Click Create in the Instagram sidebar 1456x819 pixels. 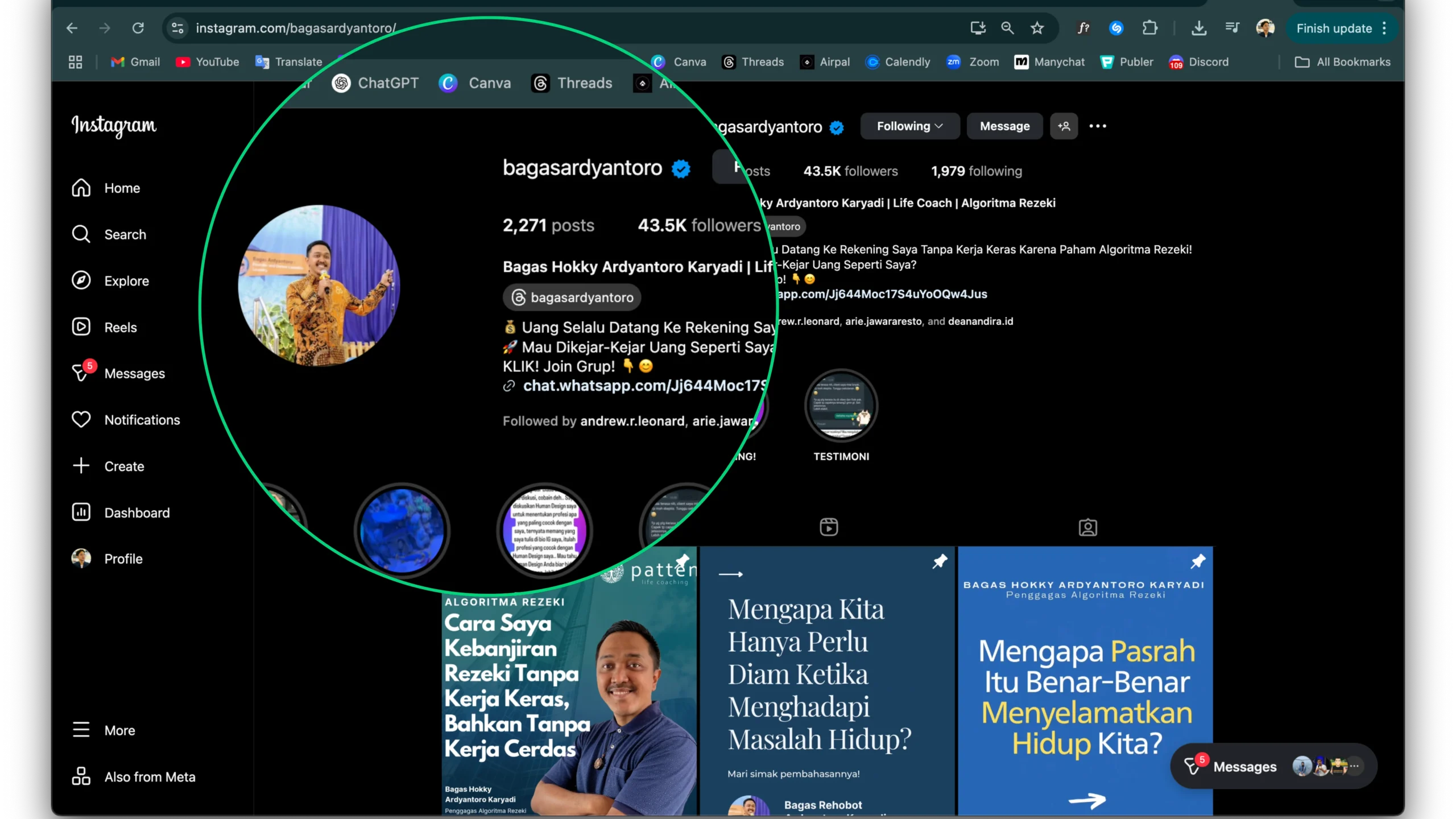[x=108, y=466]
